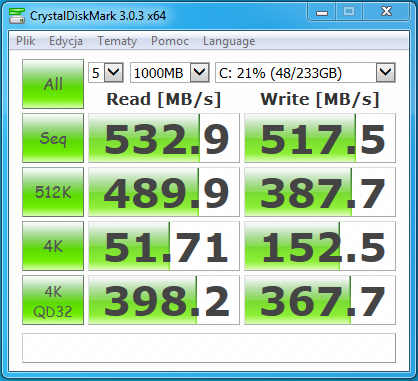Click the 4K read result 51.71
This screenshot has width=418, height=381.
pyautogui.click(x=164, y=246)
